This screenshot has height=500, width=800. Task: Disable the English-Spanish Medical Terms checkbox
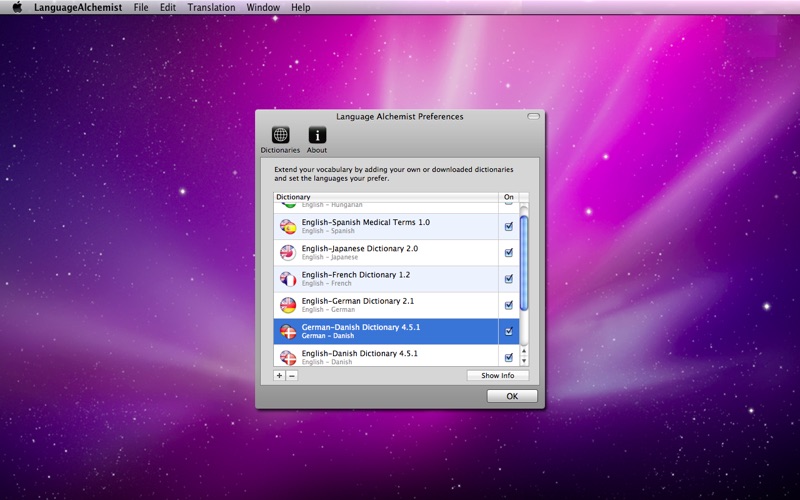(x=509, y=227)
